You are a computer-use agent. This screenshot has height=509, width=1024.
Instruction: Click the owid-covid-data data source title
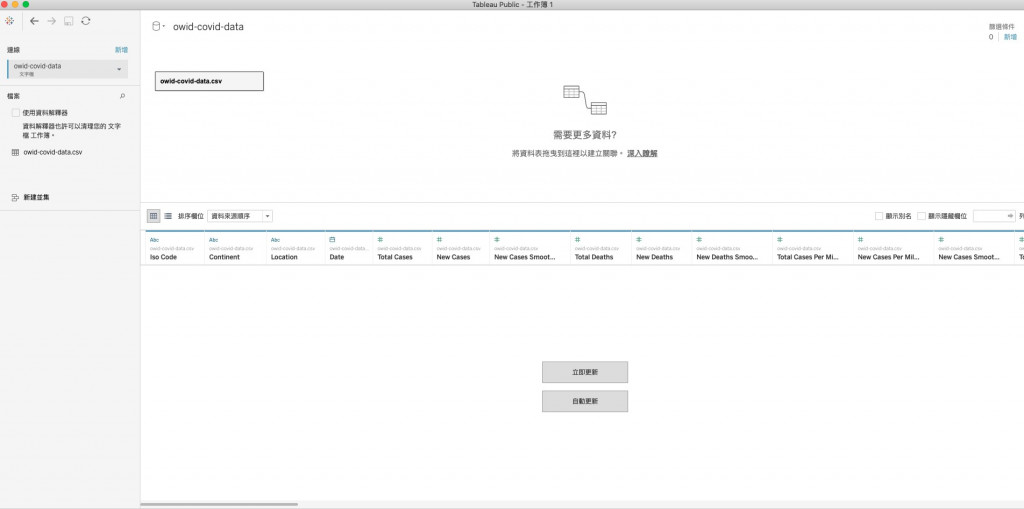point(208,27)
